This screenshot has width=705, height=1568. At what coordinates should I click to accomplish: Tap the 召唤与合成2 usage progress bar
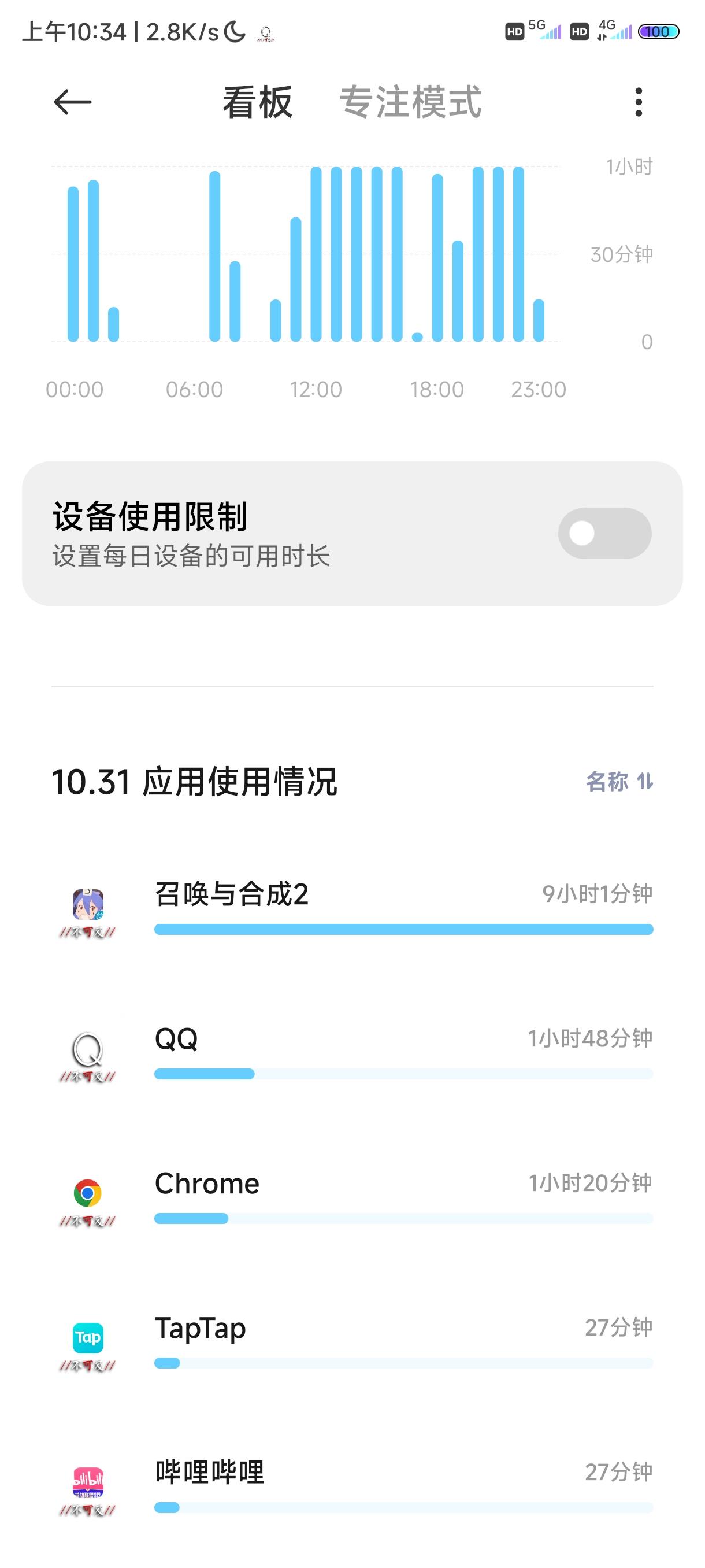pyautogui.click(x=403, y=930)
